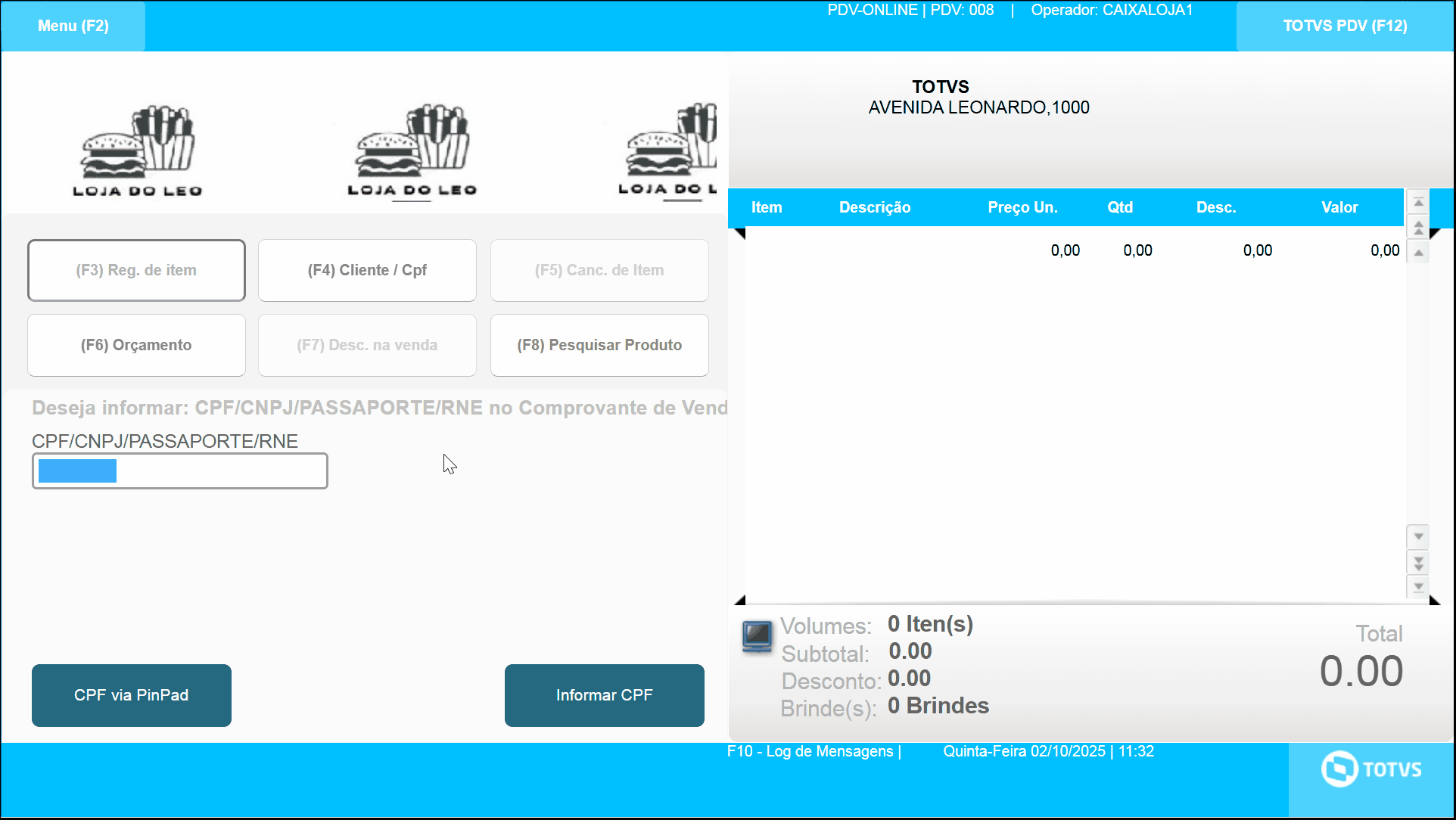Click the Informar CPF button

604,695
